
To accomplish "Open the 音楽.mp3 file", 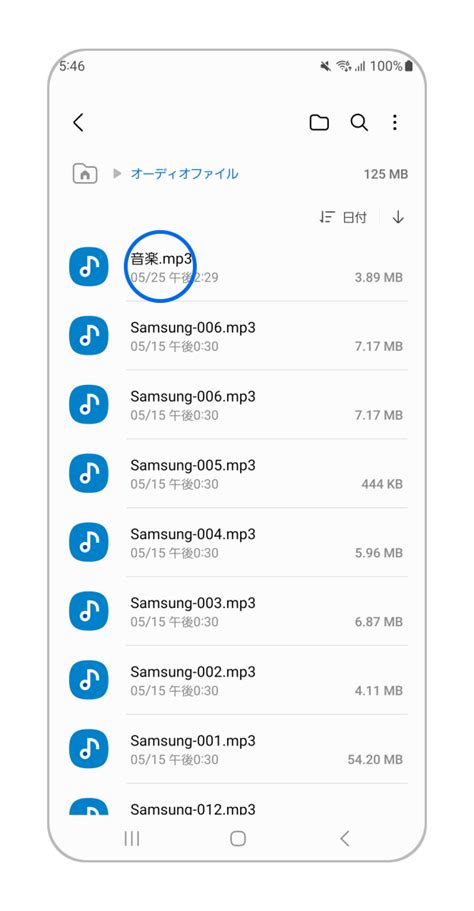I will click(236, 267).
